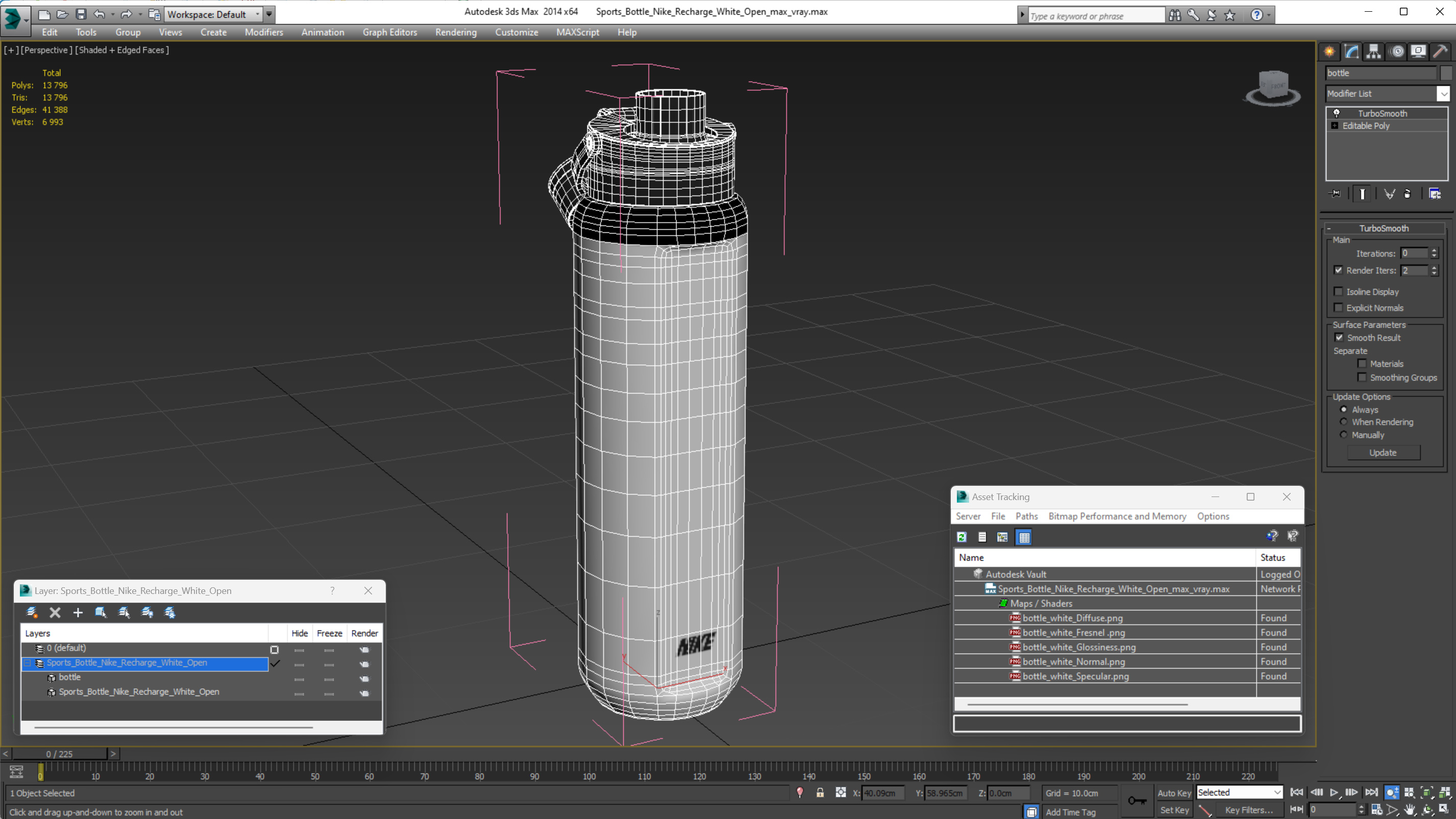Click Configure Modifier Sets icon
The height and width of the screenshot is (819, 1456).
pyautogui.click(x=1435, y=194)
